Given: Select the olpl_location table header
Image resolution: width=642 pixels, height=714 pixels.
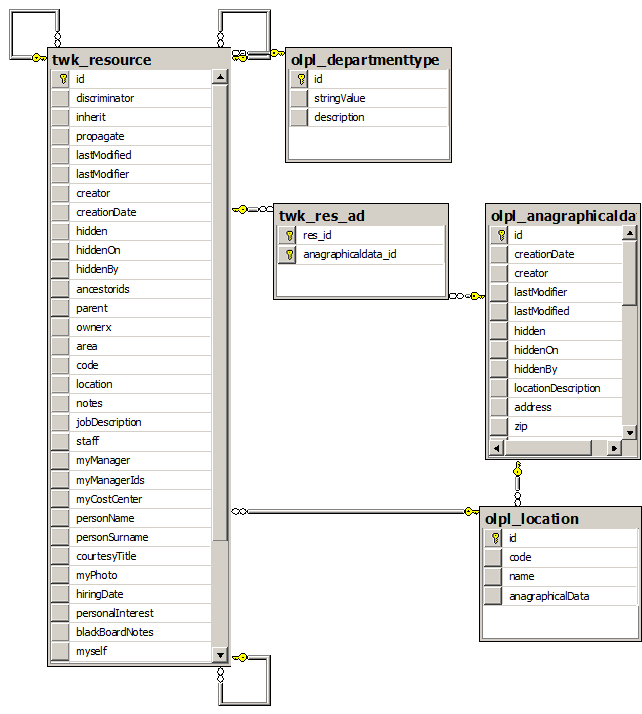Looking at the screenshot, I should point(560,519).
